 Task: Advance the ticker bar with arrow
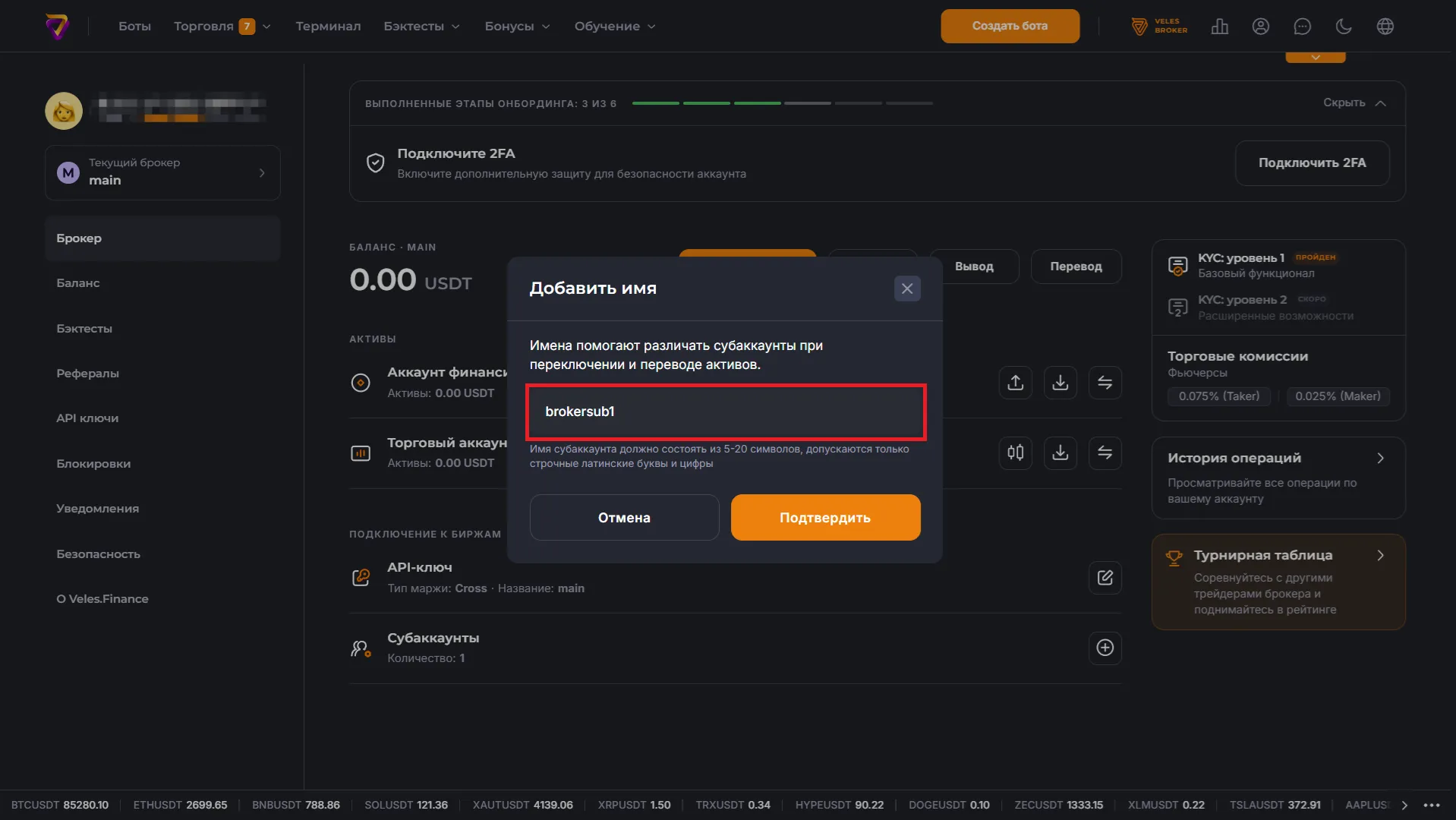click(1404, 806)
